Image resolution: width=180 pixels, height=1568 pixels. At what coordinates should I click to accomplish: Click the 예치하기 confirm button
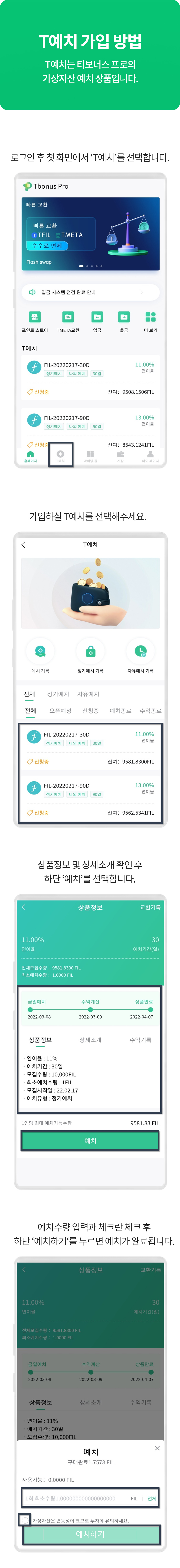pos(90,1534)
